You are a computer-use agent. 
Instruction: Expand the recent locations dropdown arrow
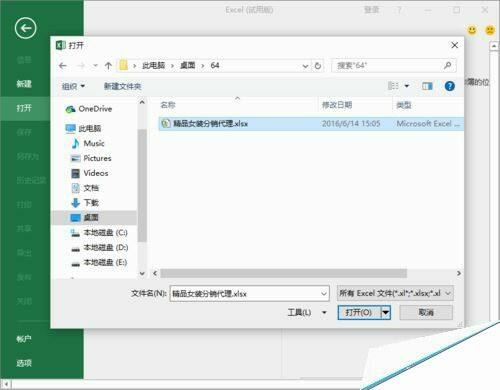point(95,66)
